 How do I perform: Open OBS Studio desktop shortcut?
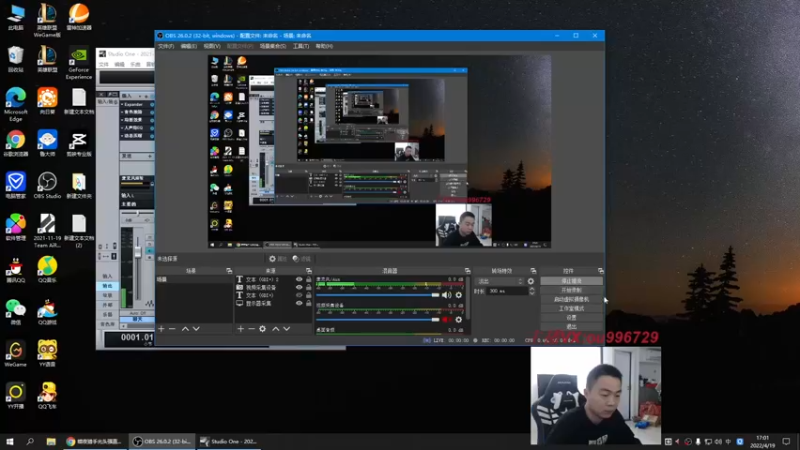[x=47, y=185]
